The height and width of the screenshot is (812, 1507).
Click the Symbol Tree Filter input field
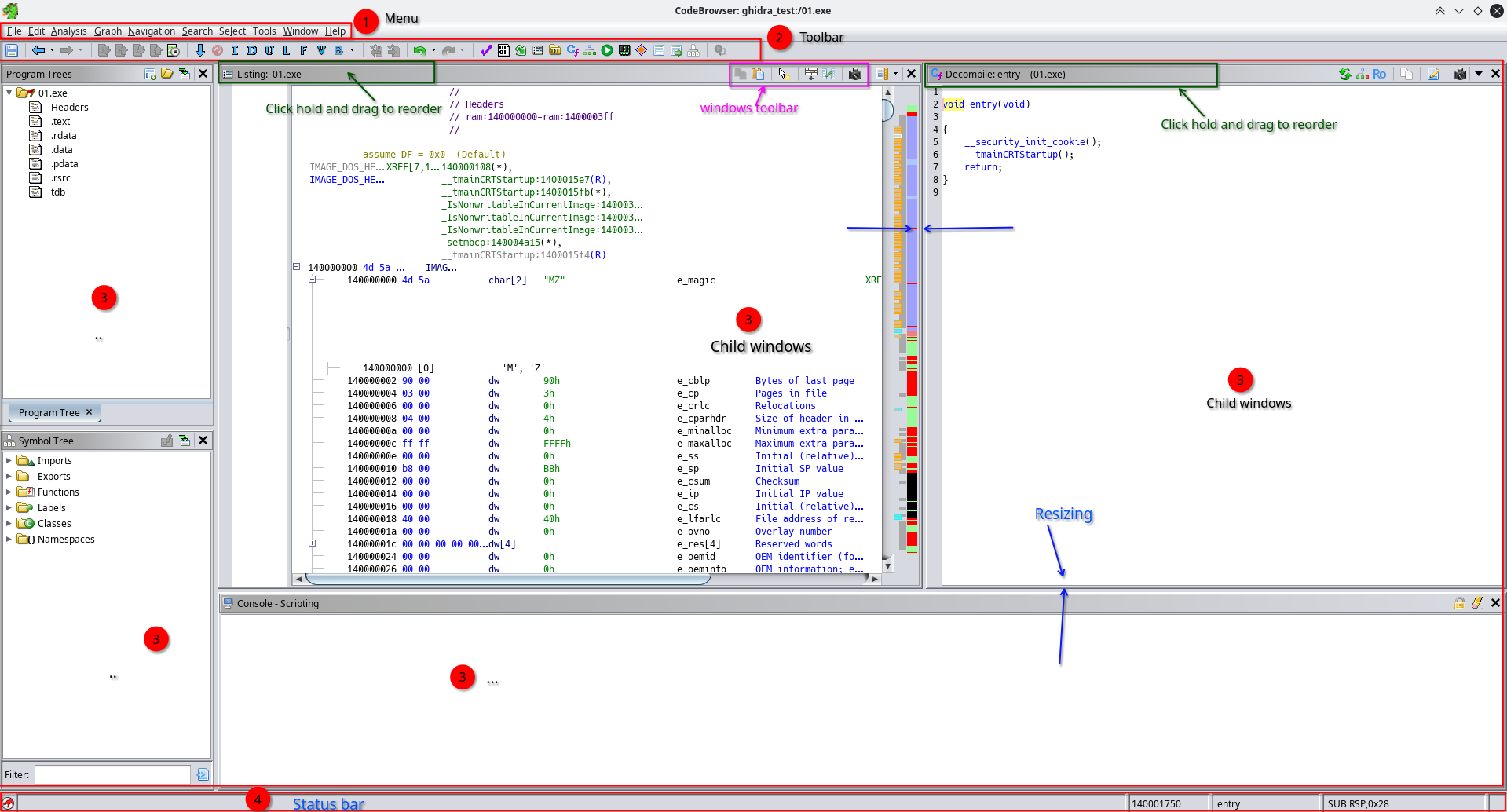(x=112, y=774)
